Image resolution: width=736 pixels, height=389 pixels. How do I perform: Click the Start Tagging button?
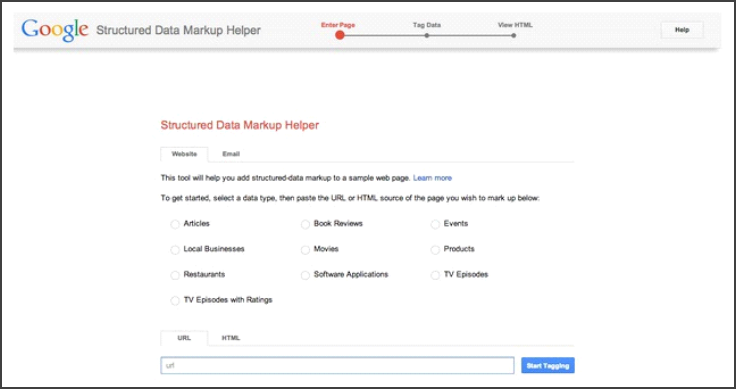548,366
